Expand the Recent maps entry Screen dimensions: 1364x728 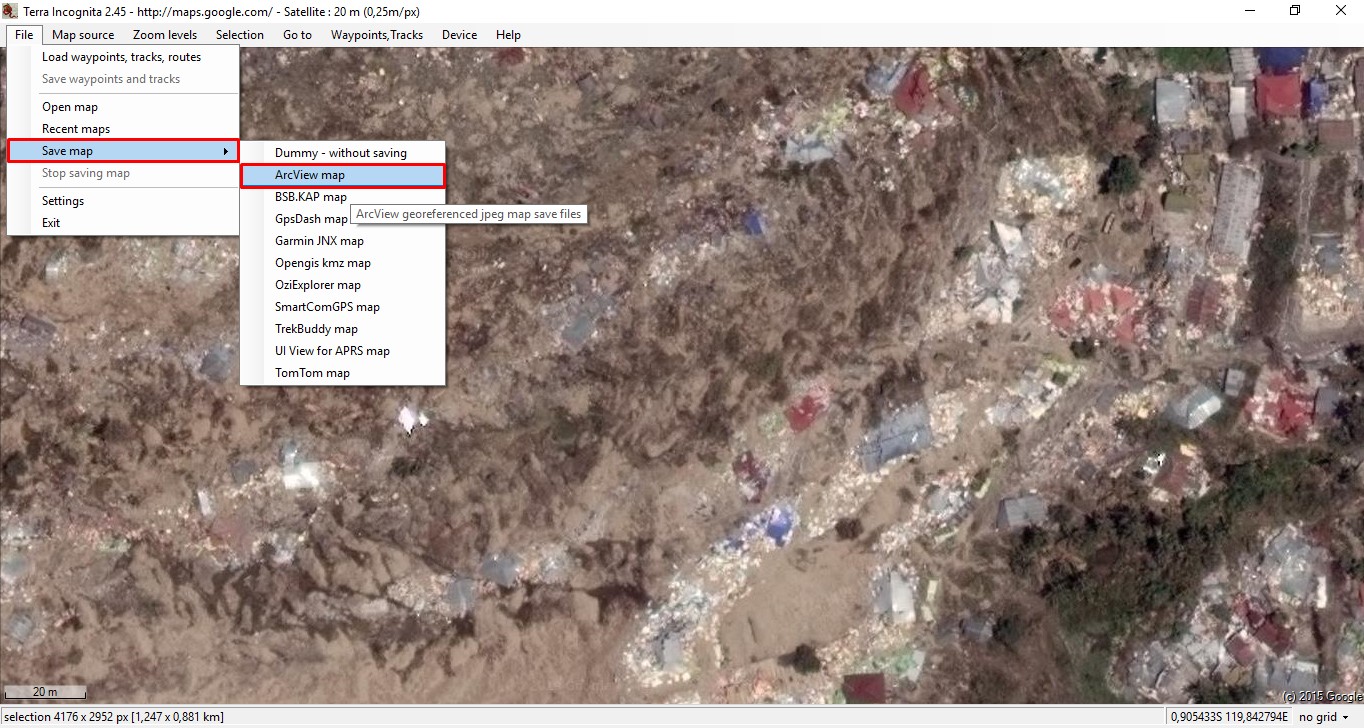coord(76,129)
